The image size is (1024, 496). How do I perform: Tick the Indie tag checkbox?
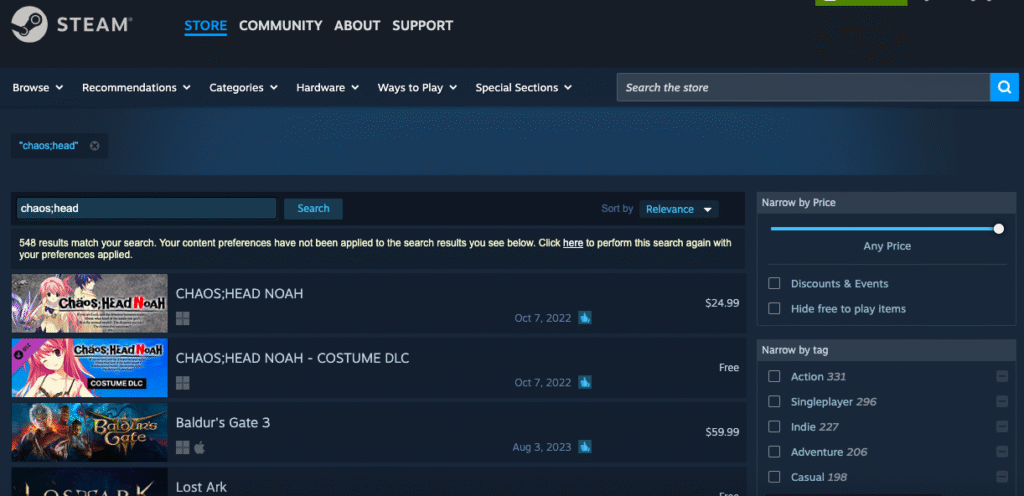[774, 427]
